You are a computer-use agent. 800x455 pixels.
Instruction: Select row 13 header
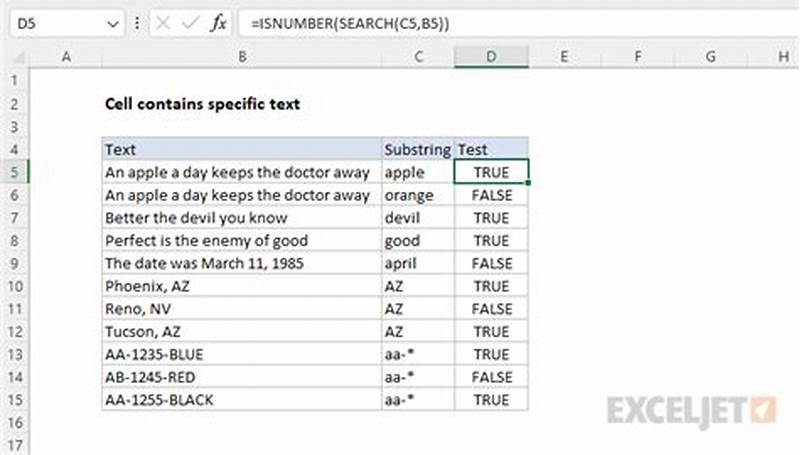(x=14, y=354)
